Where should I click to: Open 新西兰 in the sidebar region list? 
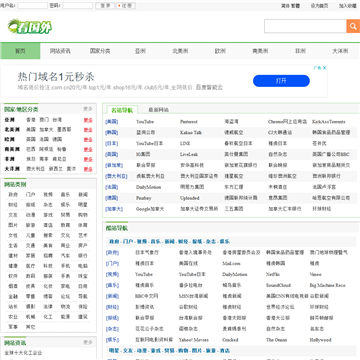pos(56,169)
